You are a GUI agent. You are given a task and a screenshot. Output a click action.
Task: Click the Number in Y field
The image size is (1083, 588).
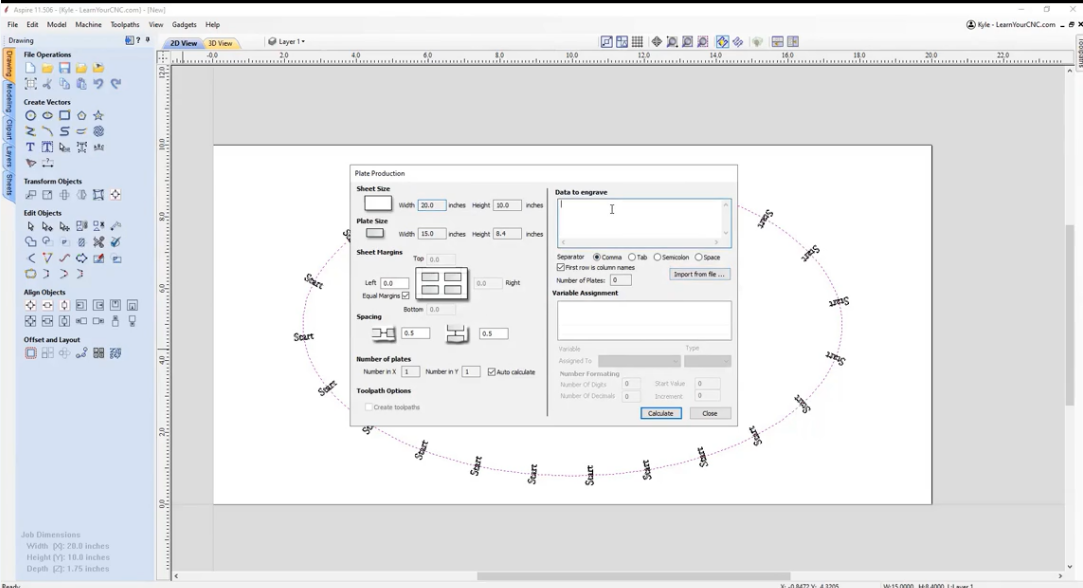470,372
